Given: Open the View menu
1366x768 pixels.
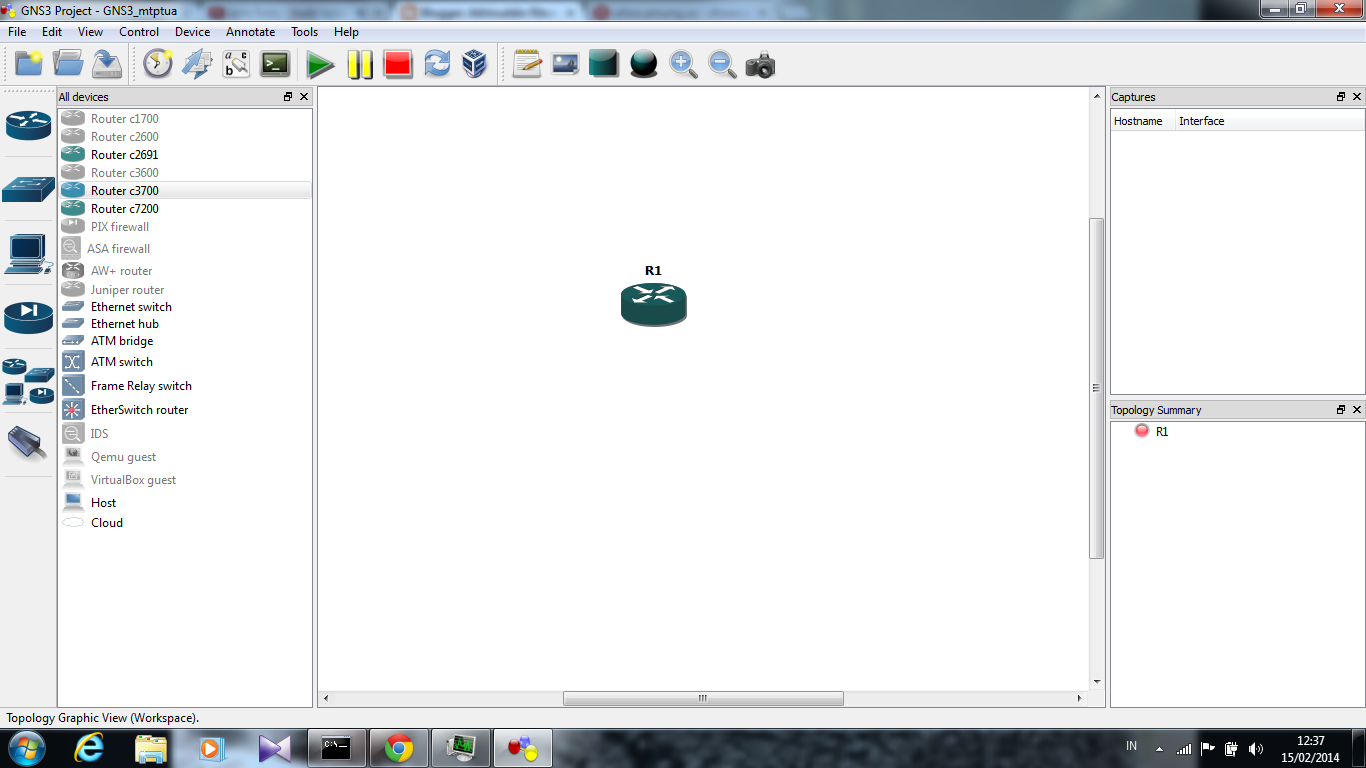Looking at the screenshot, I should click(x=90, y=32).
